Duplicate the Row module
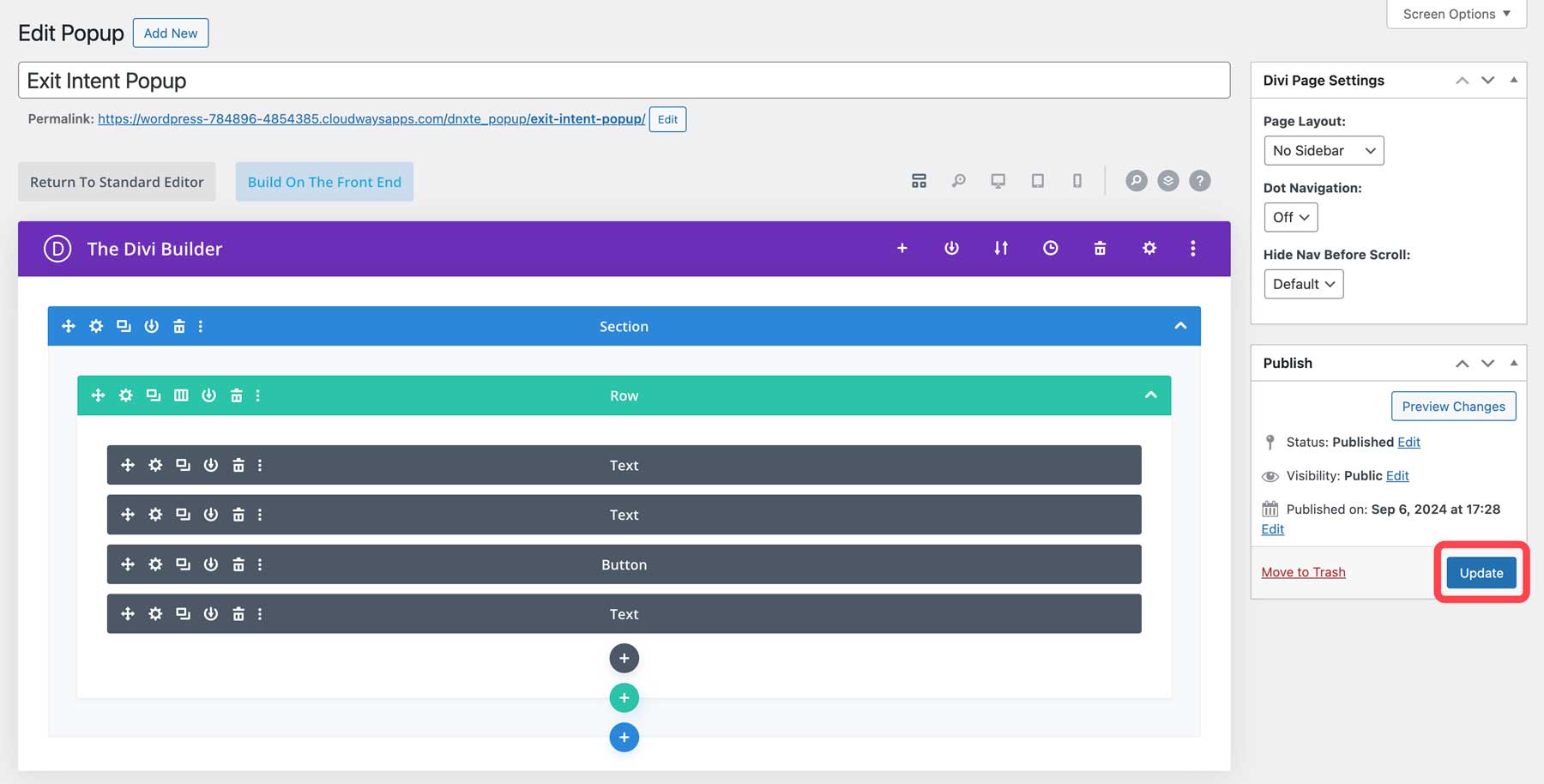The image size is (1544, 784). (154, 395)
